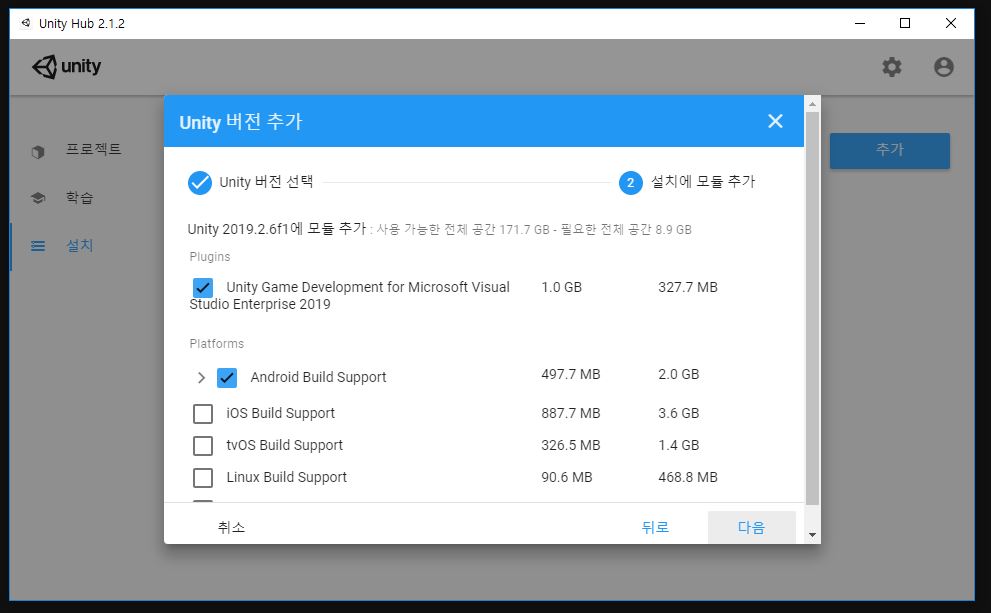Click the 프로젝트 cube icon in sidebar
Viewport: 991px width, 613px height.
pyautogui.click(x=38, y=152)
